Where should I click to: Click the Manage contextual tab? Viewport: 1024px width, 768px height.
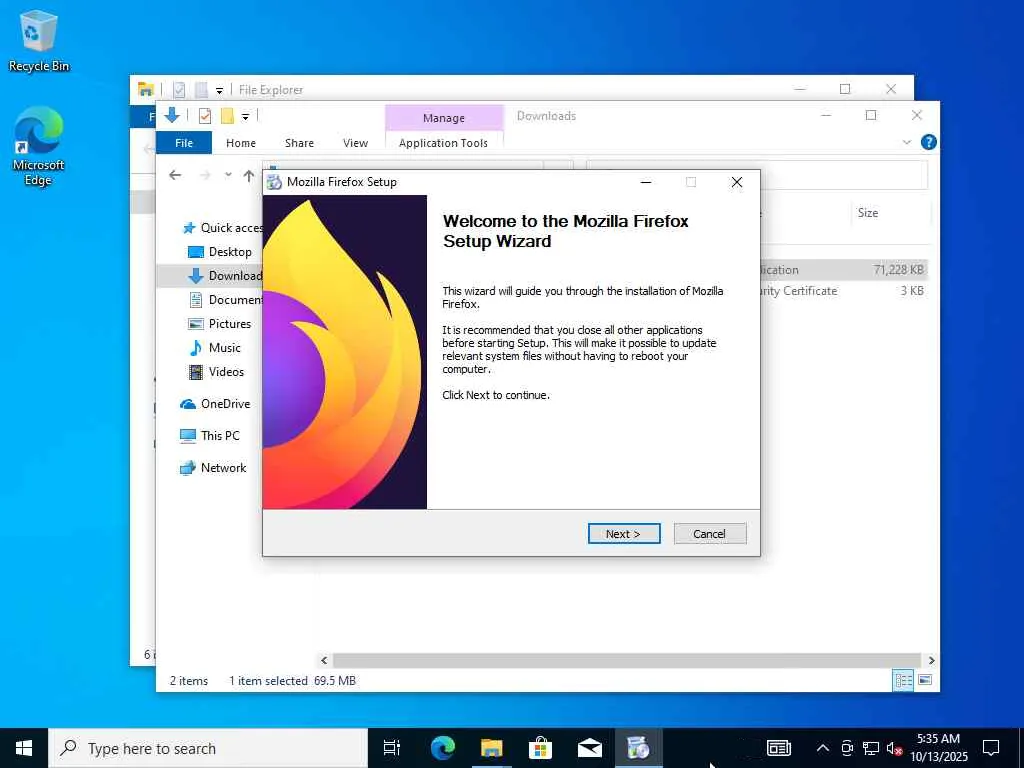coord(444,118)
